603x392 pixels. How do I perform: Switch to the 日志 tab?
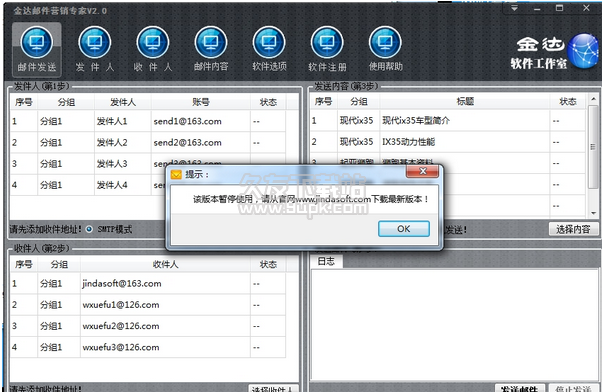pyautogui.click(x=326, y=262)
